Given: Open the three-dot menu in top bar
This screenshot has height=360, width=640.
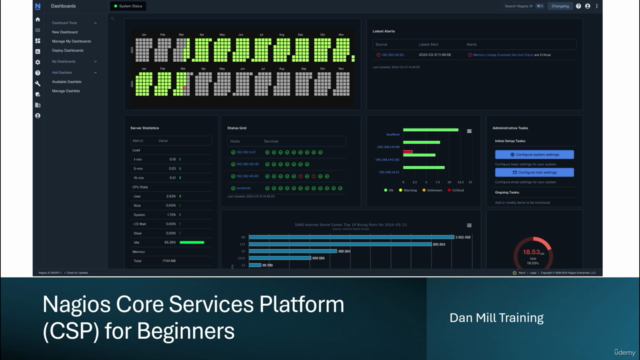Looking at the screenshot, I should [x=597, y=6].
